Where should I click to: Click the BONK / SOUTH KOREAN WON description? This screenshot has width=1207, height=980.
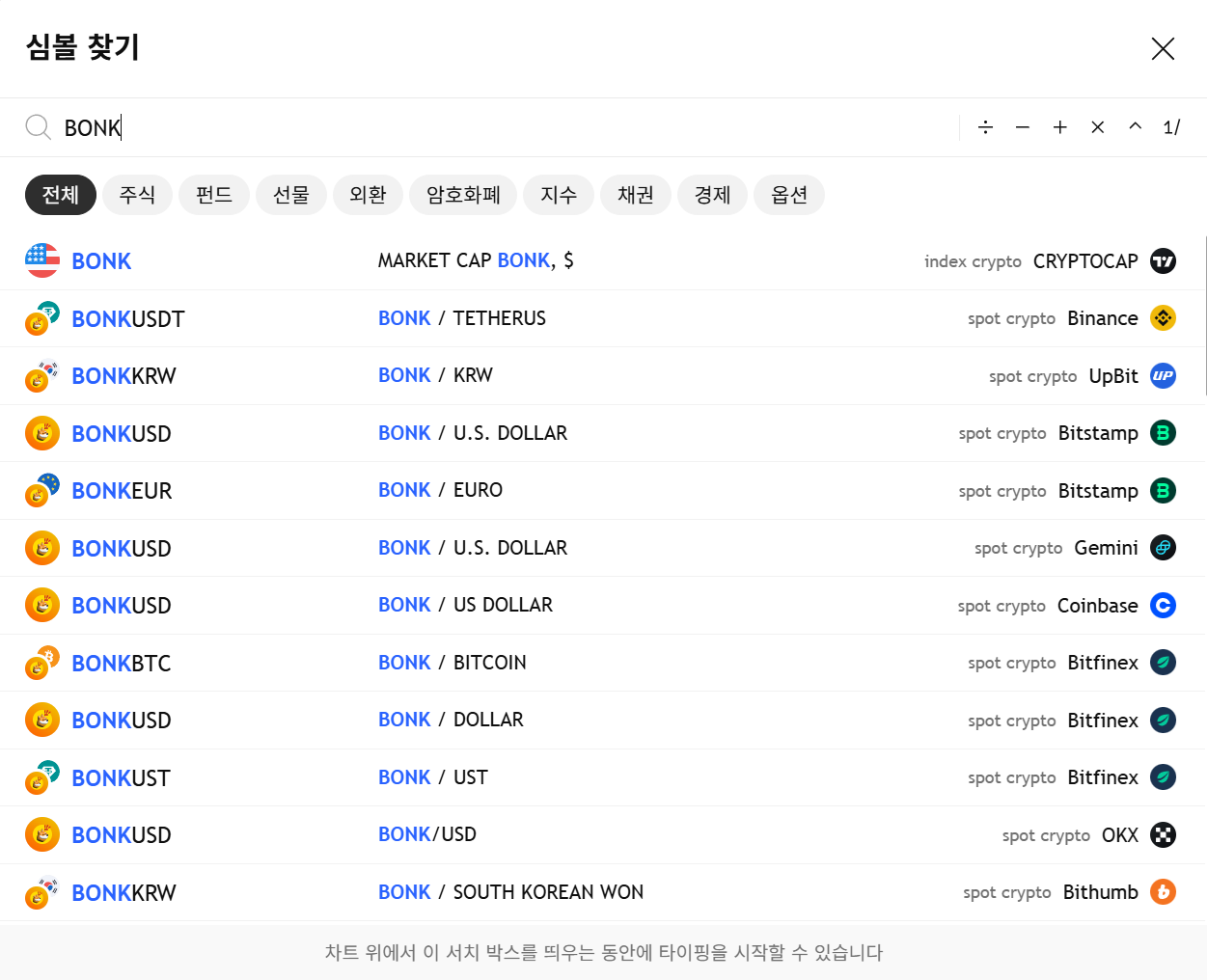point(510,892)
